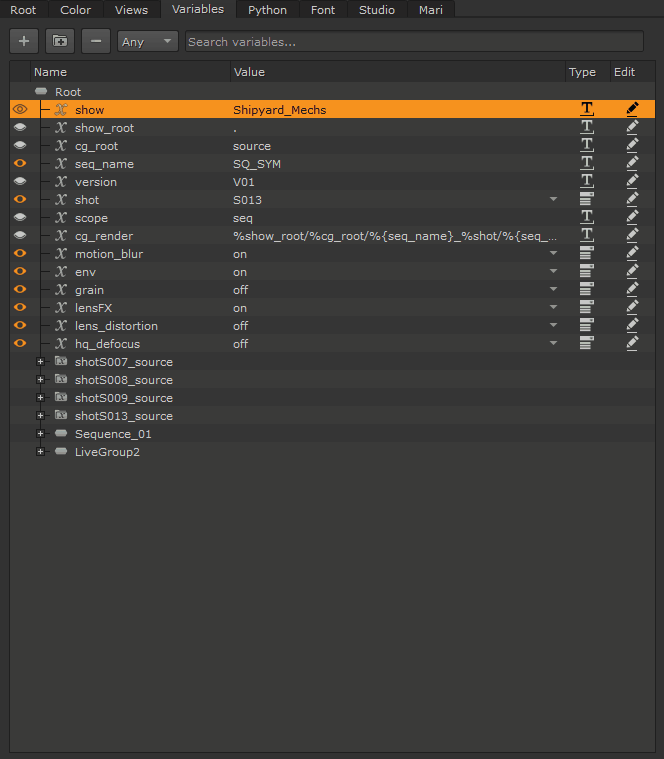
Task: Click the text type icon for seq_name
Action: [586, 163]
